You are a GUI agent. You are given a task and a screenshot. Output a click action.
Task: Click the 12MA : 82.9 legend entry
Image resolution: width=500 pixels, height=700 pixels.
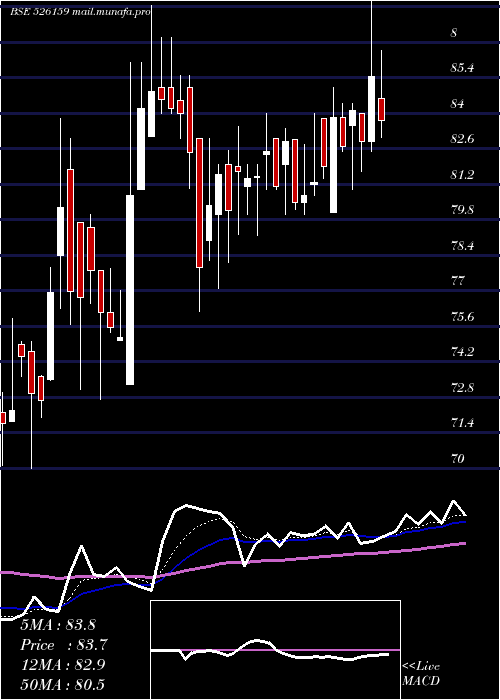[x=63, y=665]
